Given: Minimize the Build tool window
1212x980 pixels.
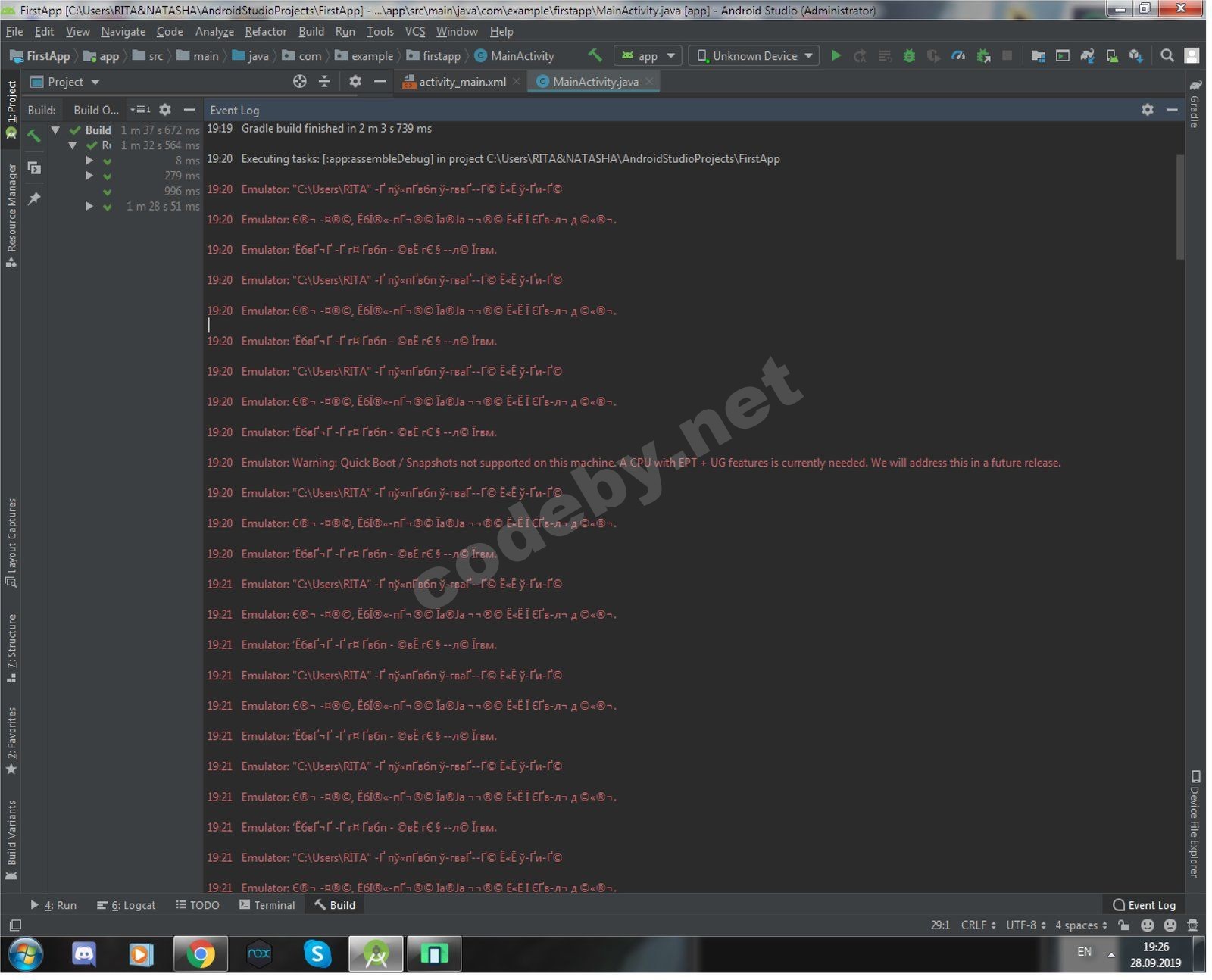Looking at the screenshot, I should tap(189, 110).
